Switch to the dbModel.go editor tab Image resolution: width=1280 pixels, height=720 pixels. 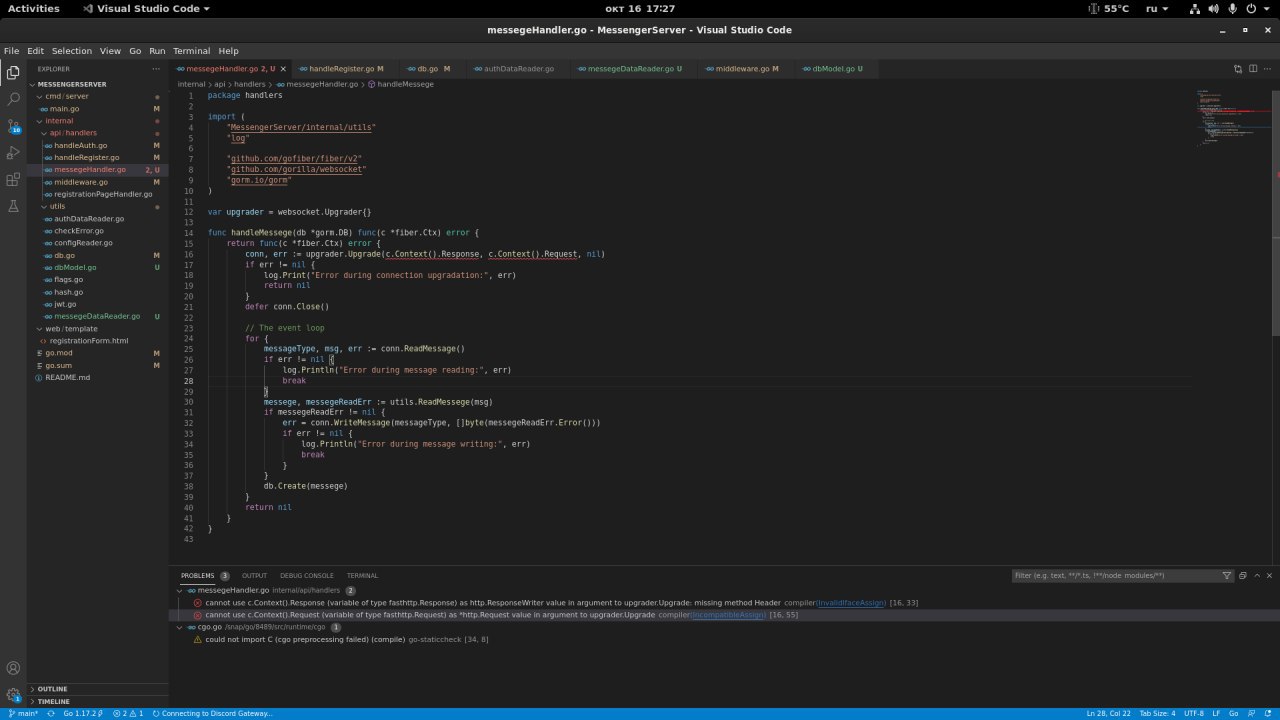(x=833, y=69)
